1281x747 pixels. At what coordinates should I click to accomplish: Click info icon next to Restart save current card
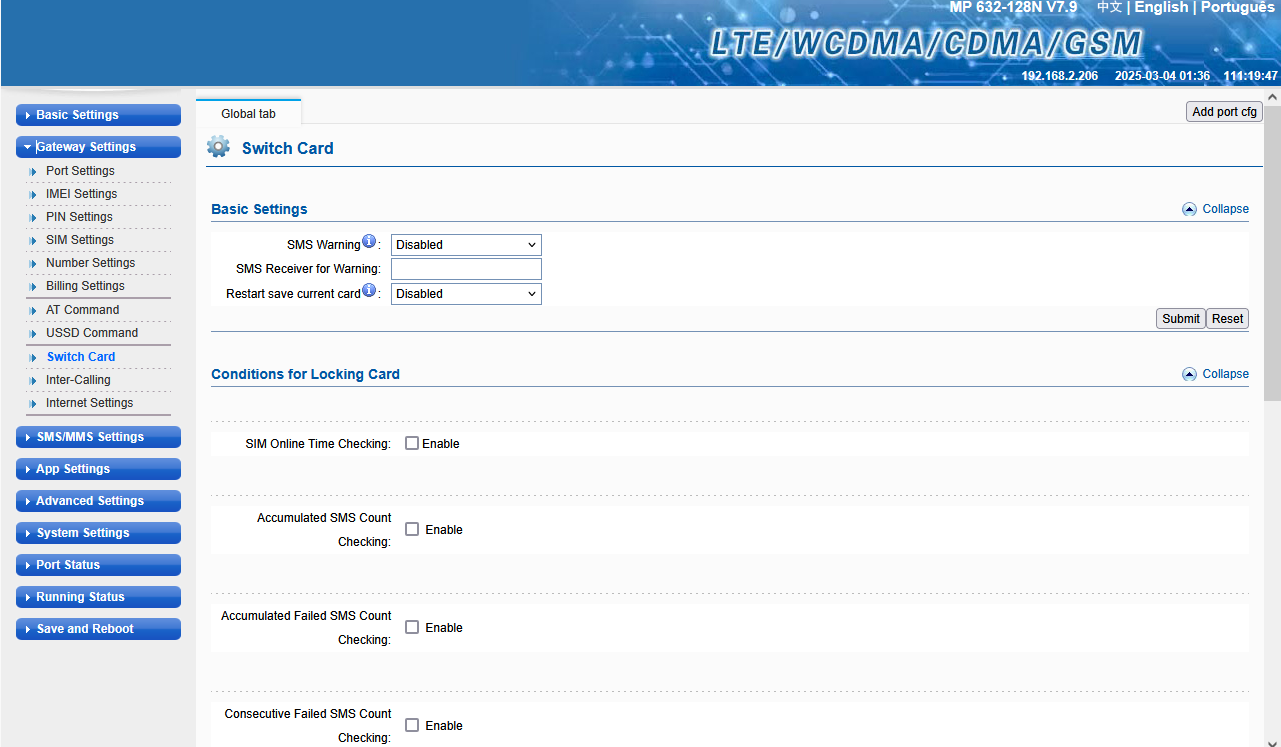[369, 291]
